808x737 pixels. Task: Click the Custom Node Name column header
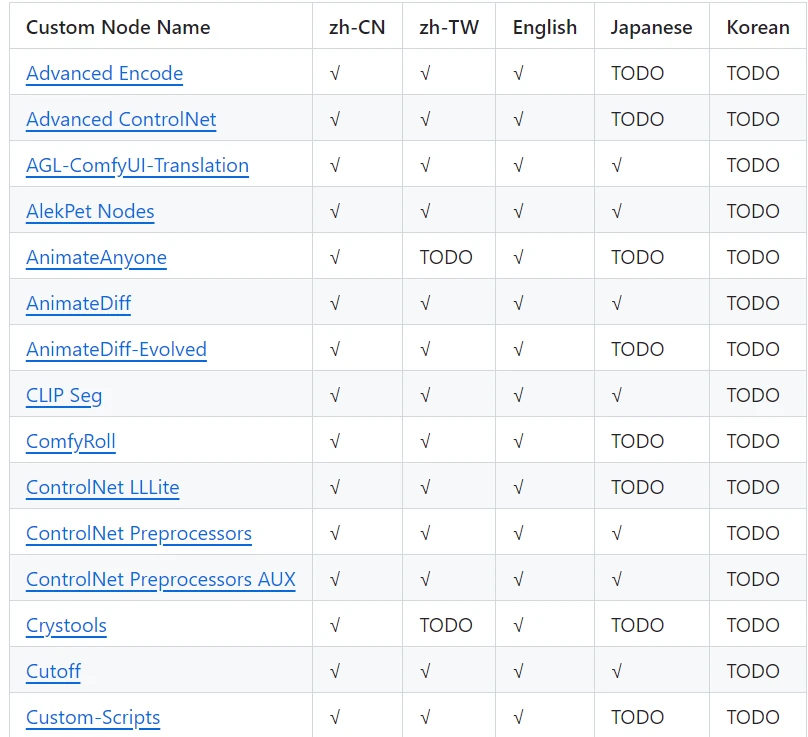point(118,27)
